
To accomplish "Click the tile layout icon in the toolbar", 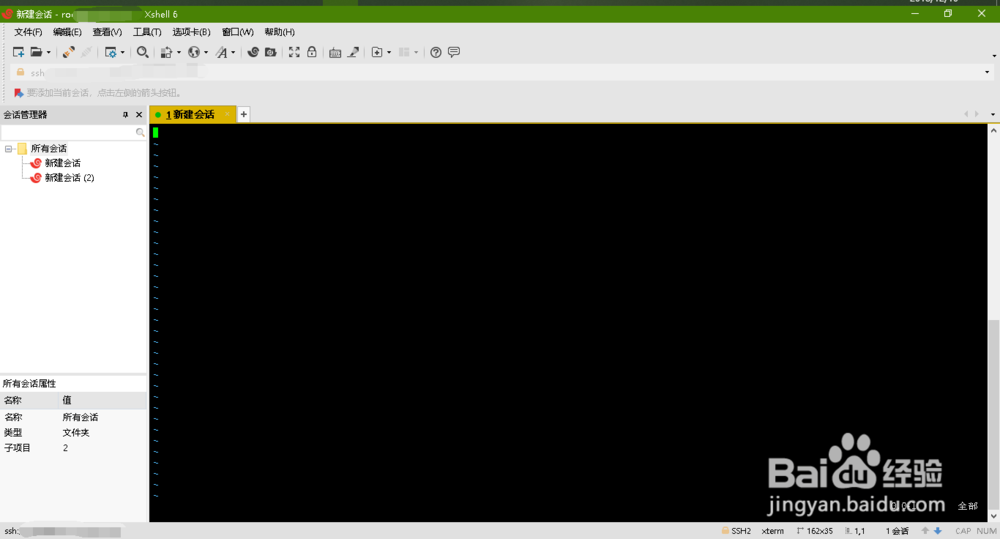I will coord(404,52).
